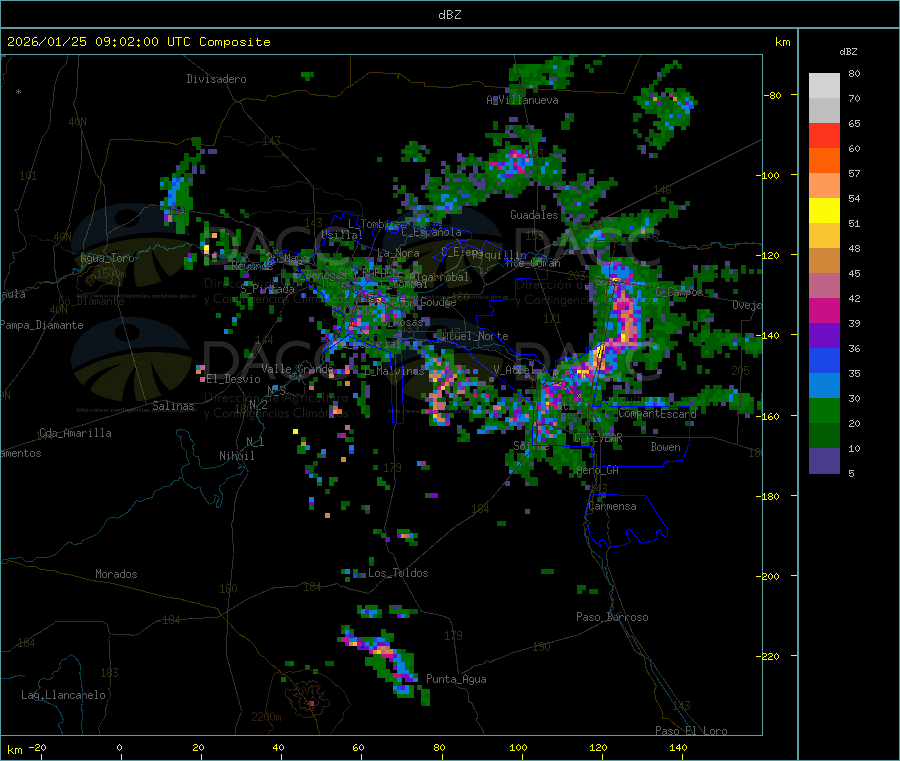This screenshot has height=761, width=900.
Task: Click the -120 km vertical axis tick
Action: (x=770, y=255)
